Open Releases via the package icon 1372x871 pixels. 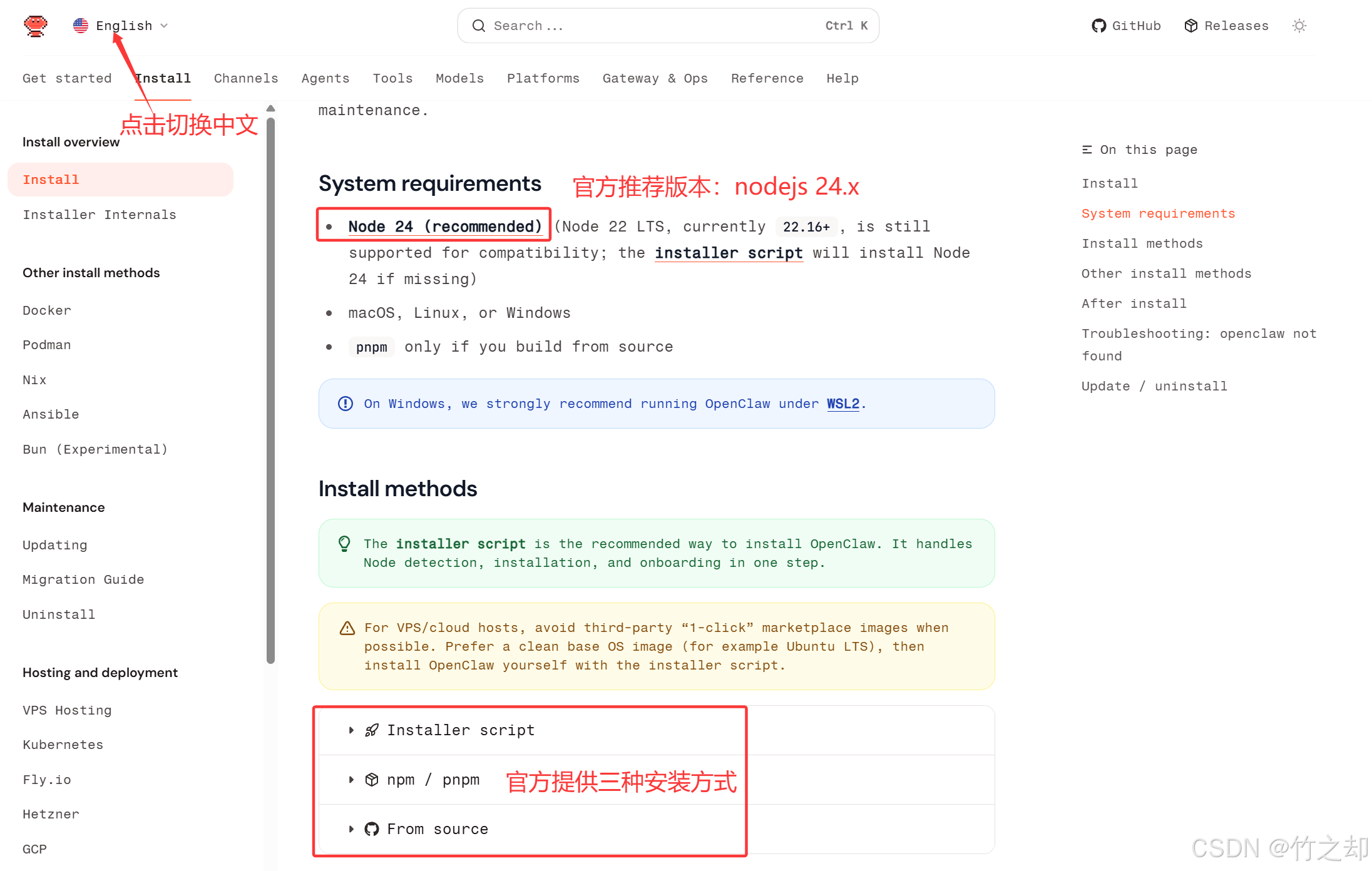point(1191,26)
